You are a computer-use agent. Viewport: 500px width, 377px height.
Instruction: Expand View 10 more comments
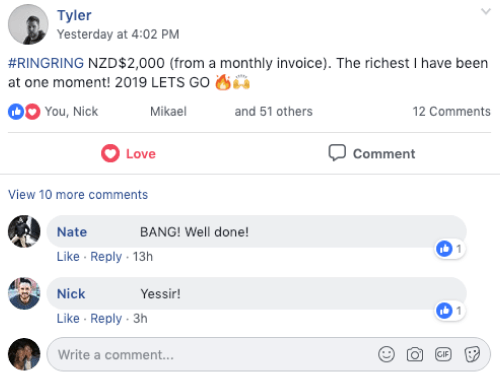click(78, 195)
